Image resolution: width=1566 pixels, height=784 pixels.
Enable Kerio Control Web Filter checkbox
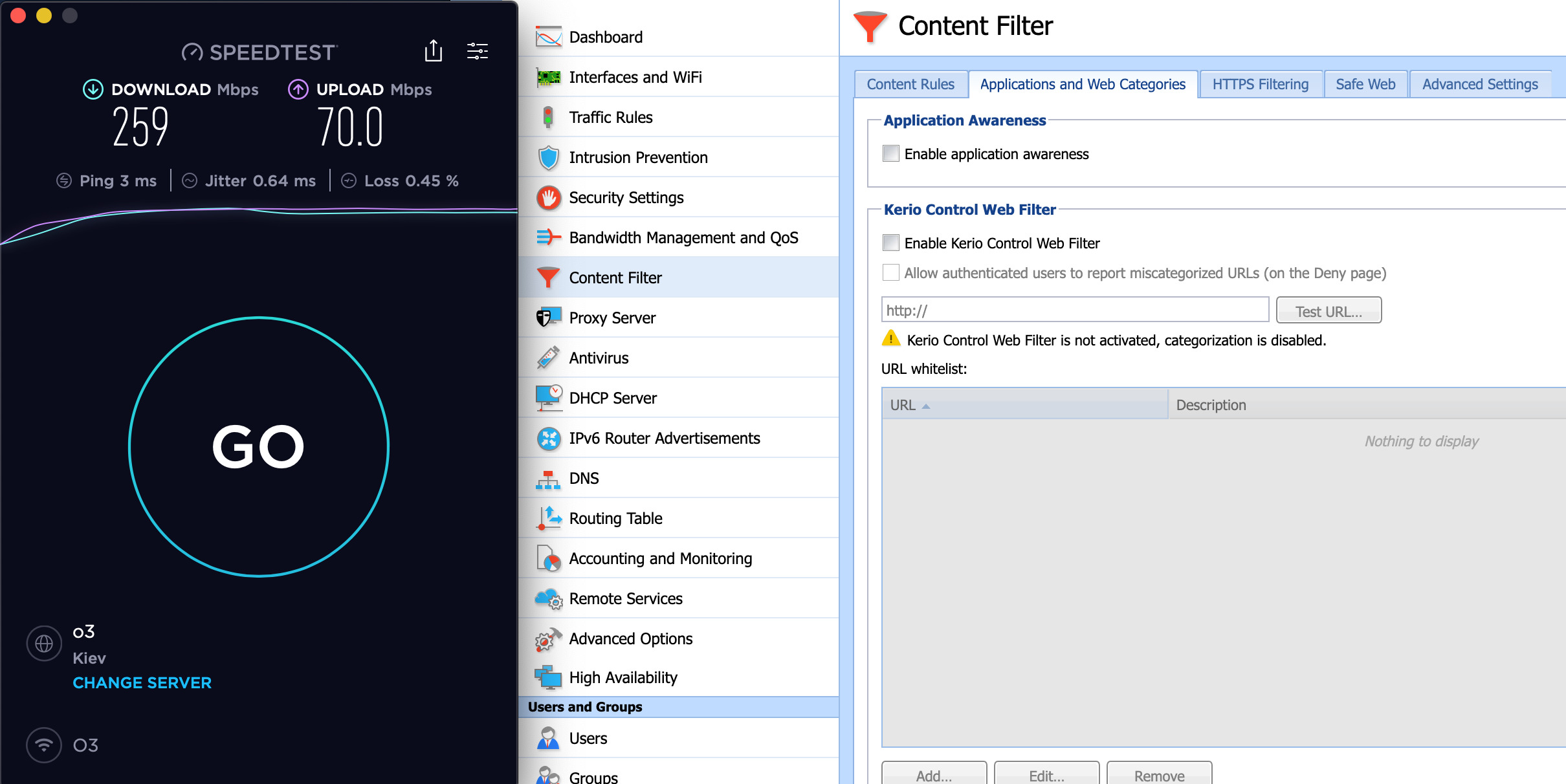[891, 243]
